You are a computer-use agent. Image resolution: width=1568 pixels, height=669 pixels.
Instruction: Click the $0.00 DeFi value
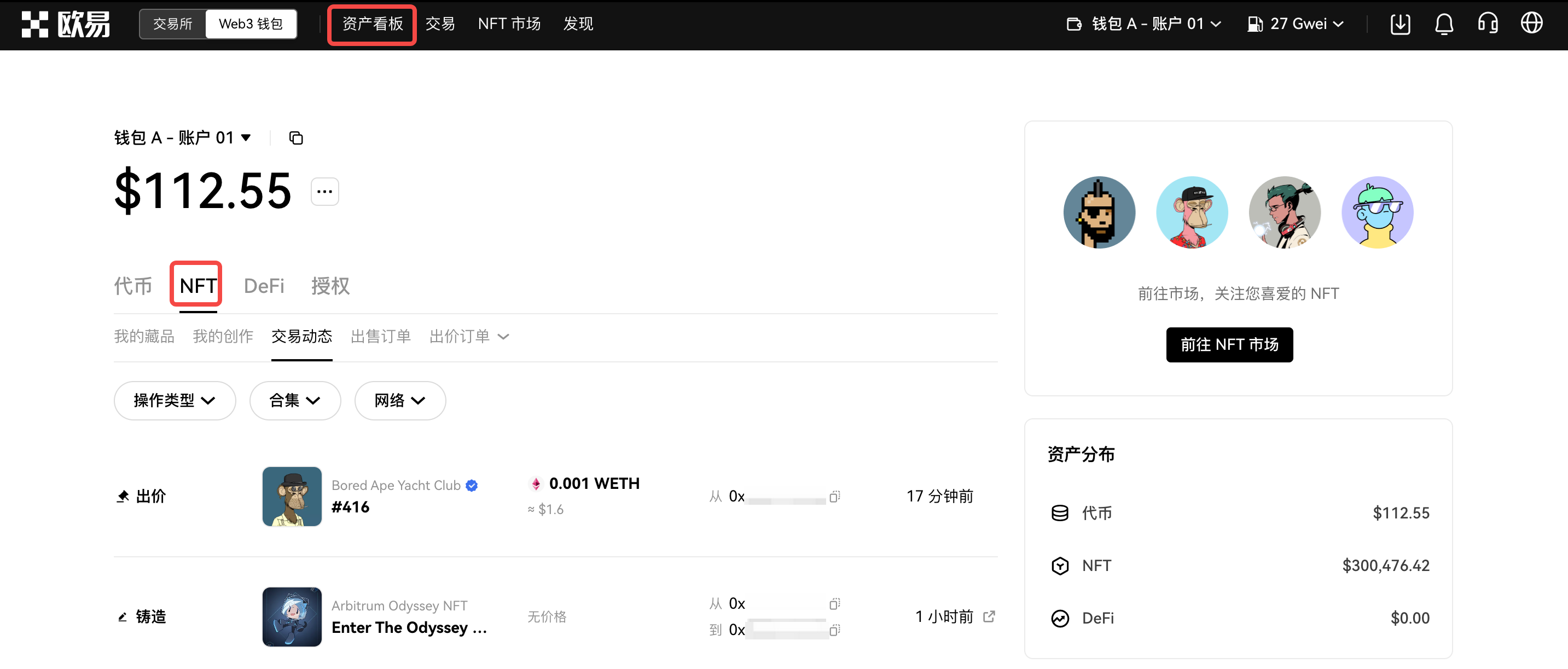[1410, 619]
